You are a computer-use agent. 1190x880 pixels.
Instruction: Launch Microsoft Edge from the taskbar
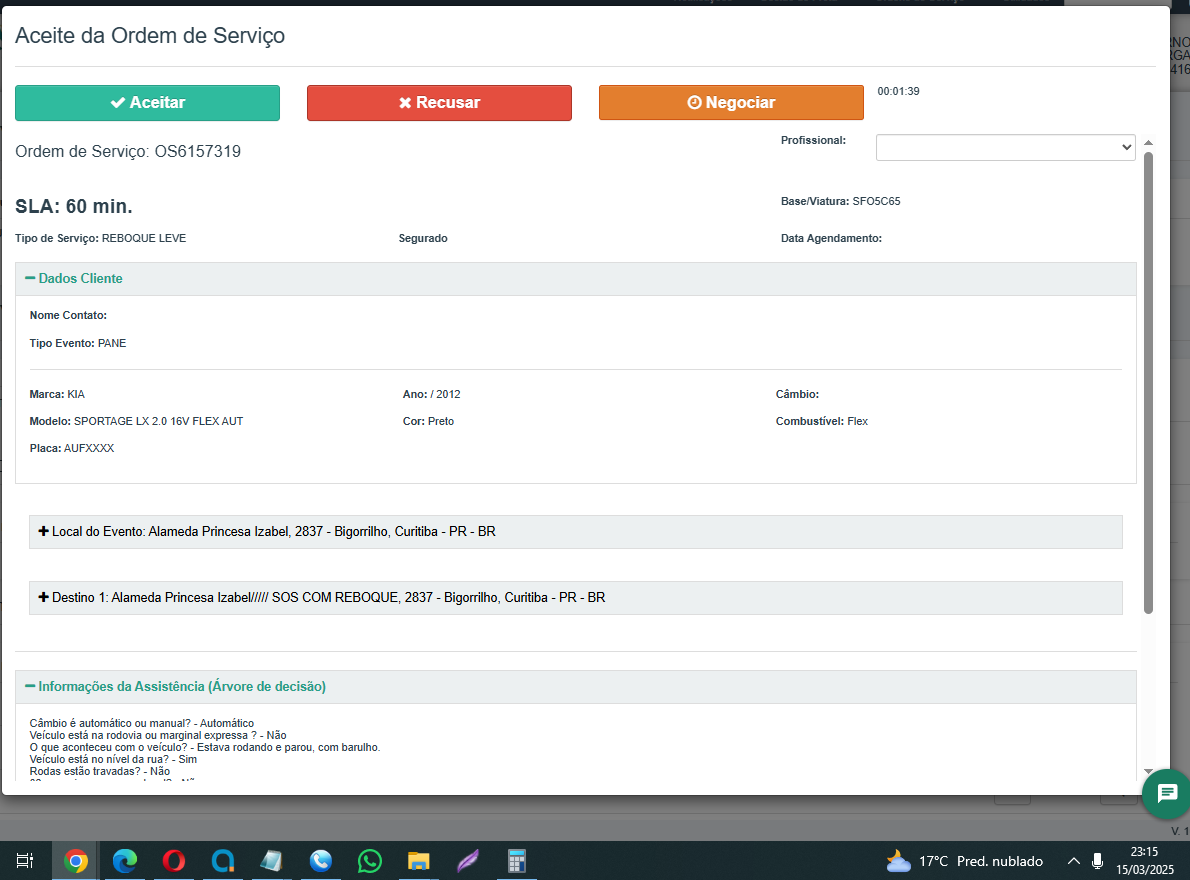tap(124, 861)
